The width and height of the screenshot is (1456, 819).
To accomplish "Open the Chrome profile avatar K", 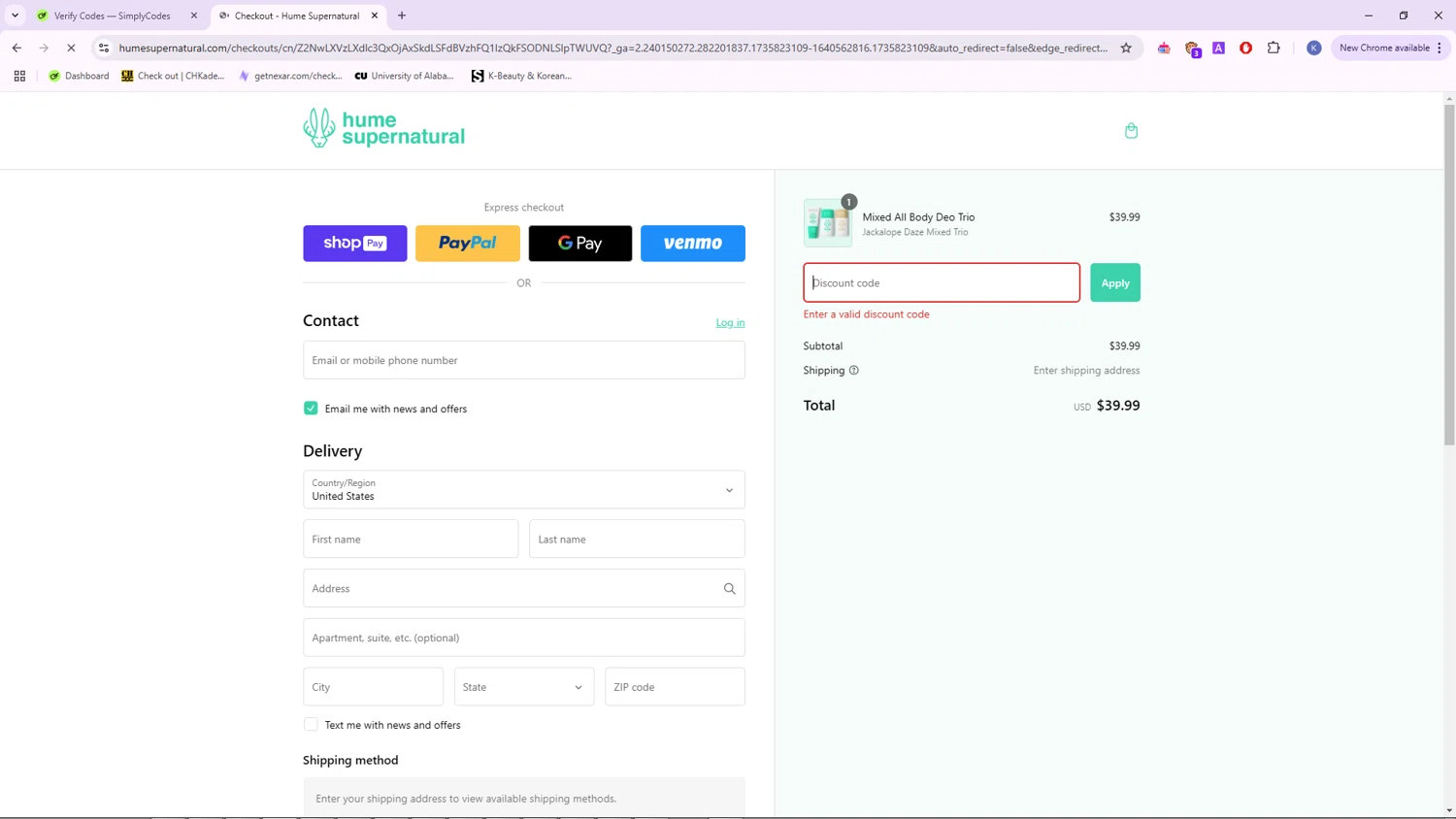I will (1313, 48).
